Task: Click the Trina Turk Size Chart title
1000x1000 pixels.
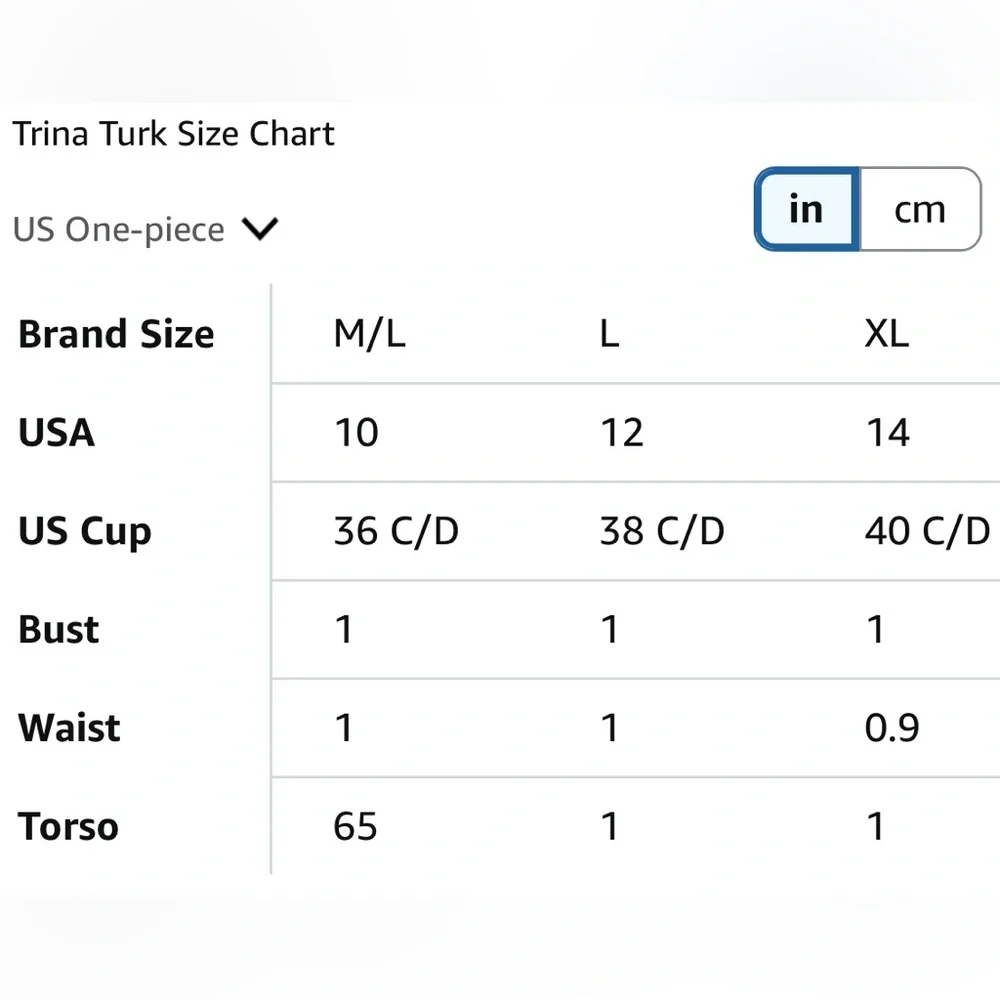Action: [173, 133]
